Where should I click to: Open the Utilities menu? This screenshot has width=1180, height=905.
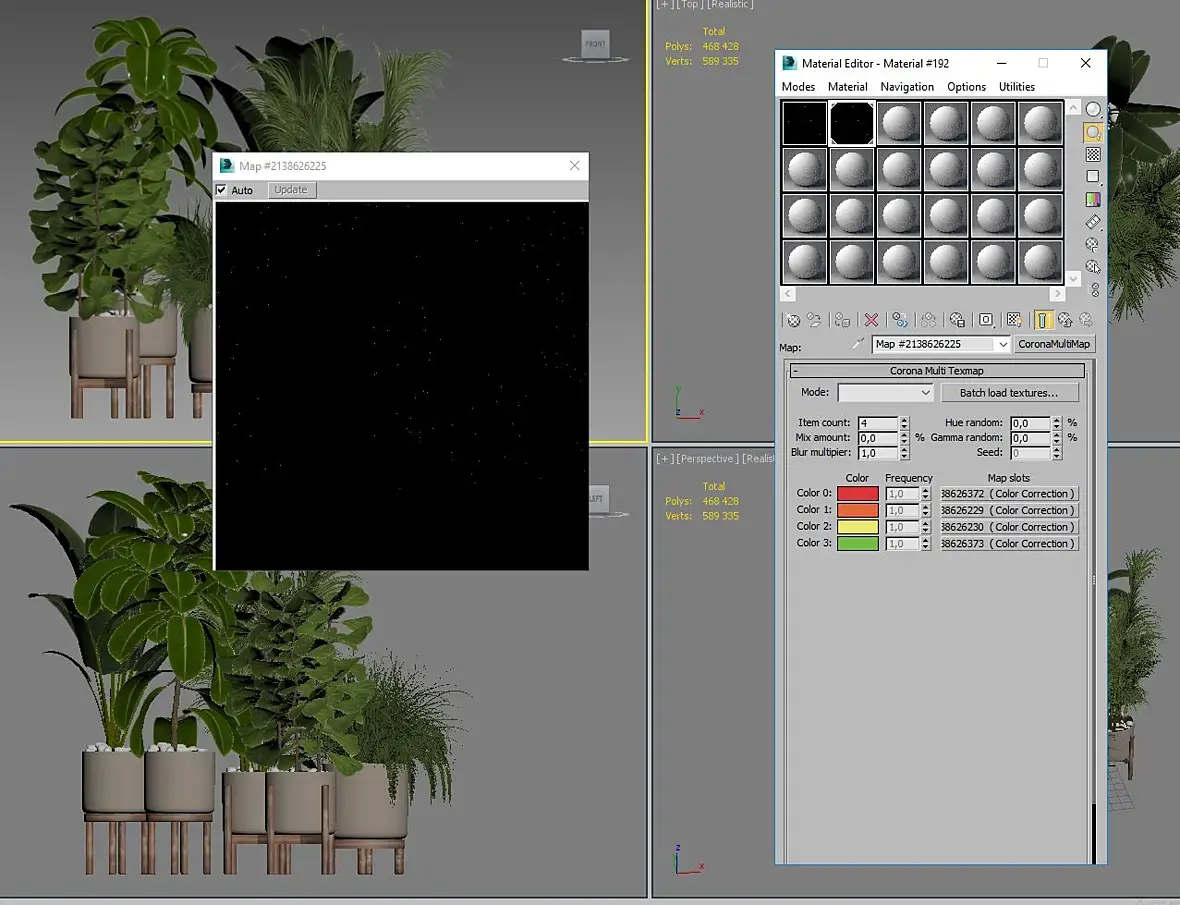[x=1017, y=87]
